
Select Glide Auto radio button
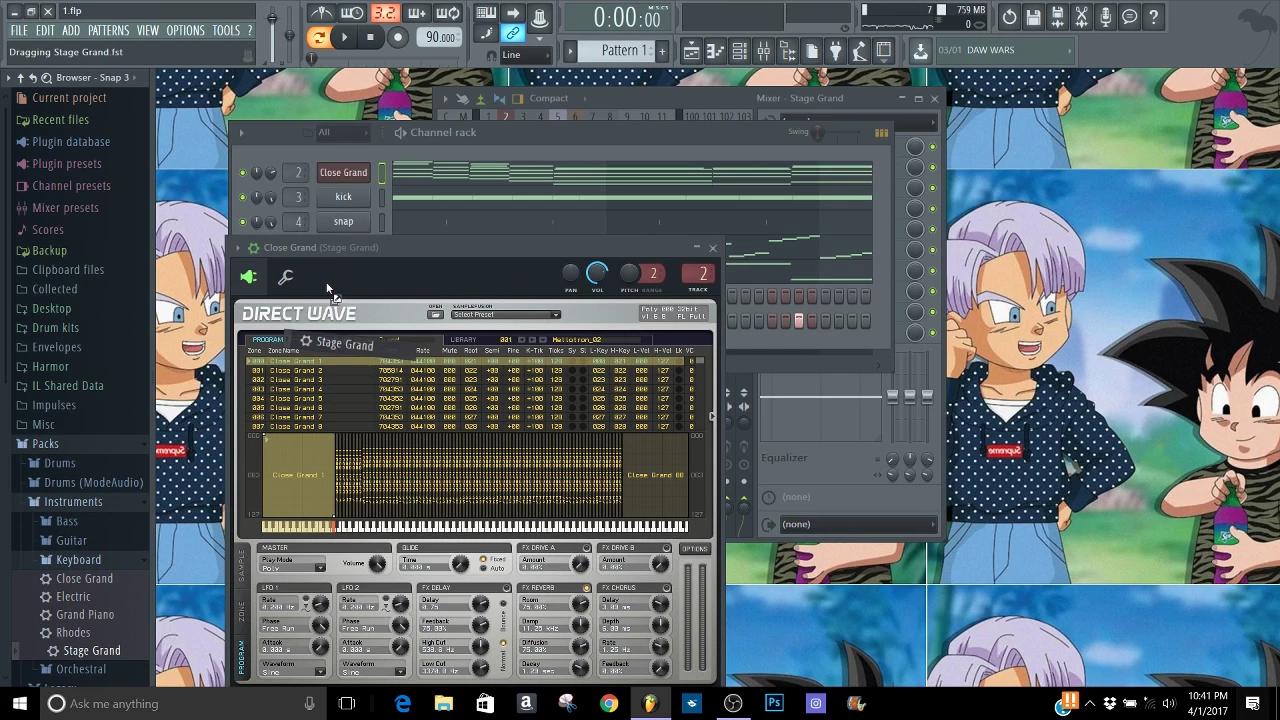(484, 569)
